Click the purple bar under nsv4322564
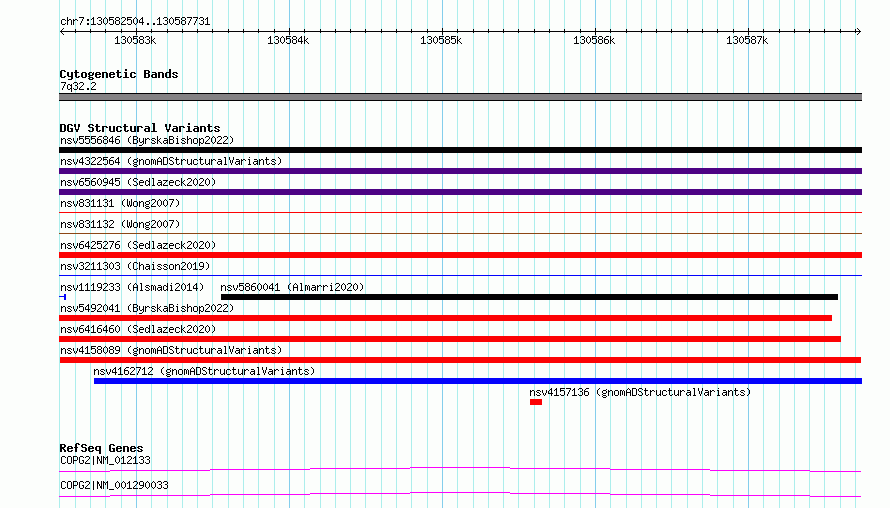The image size is (890, 508). tap(460, 171)
